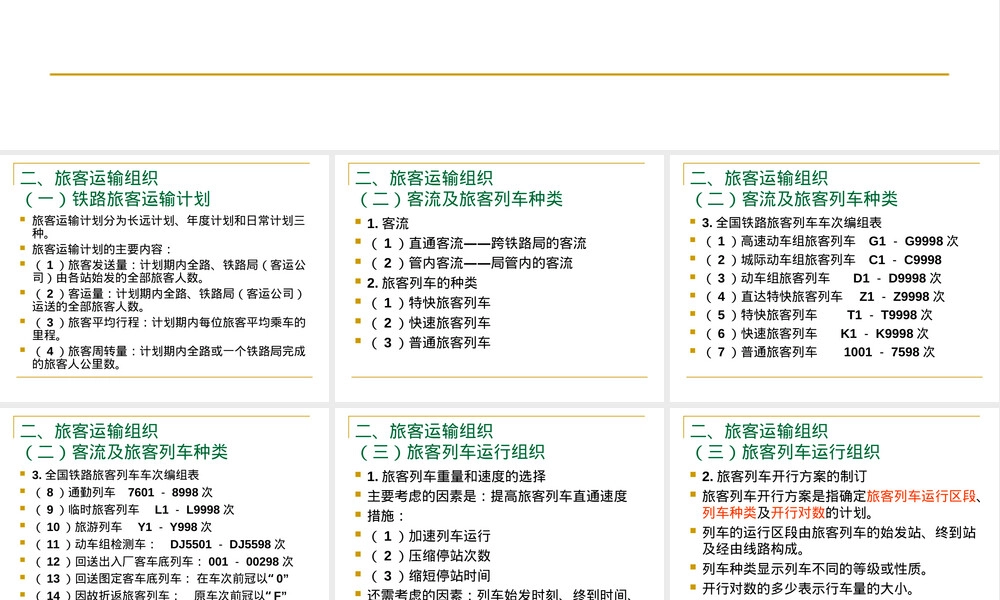1000x600 pixels.
Task: Select the line 主要考虑的因素是：提高旅客列车直通速度
Action: point(497,497)
